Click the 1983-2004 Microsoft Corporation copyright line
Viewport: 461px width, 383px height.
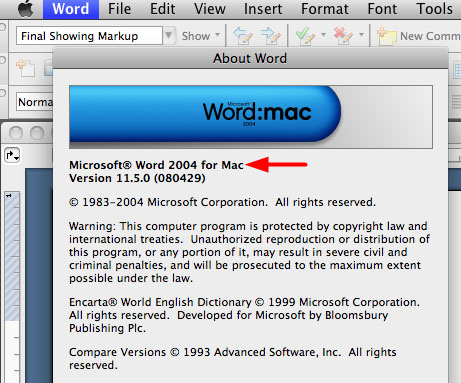pos(222,202)
